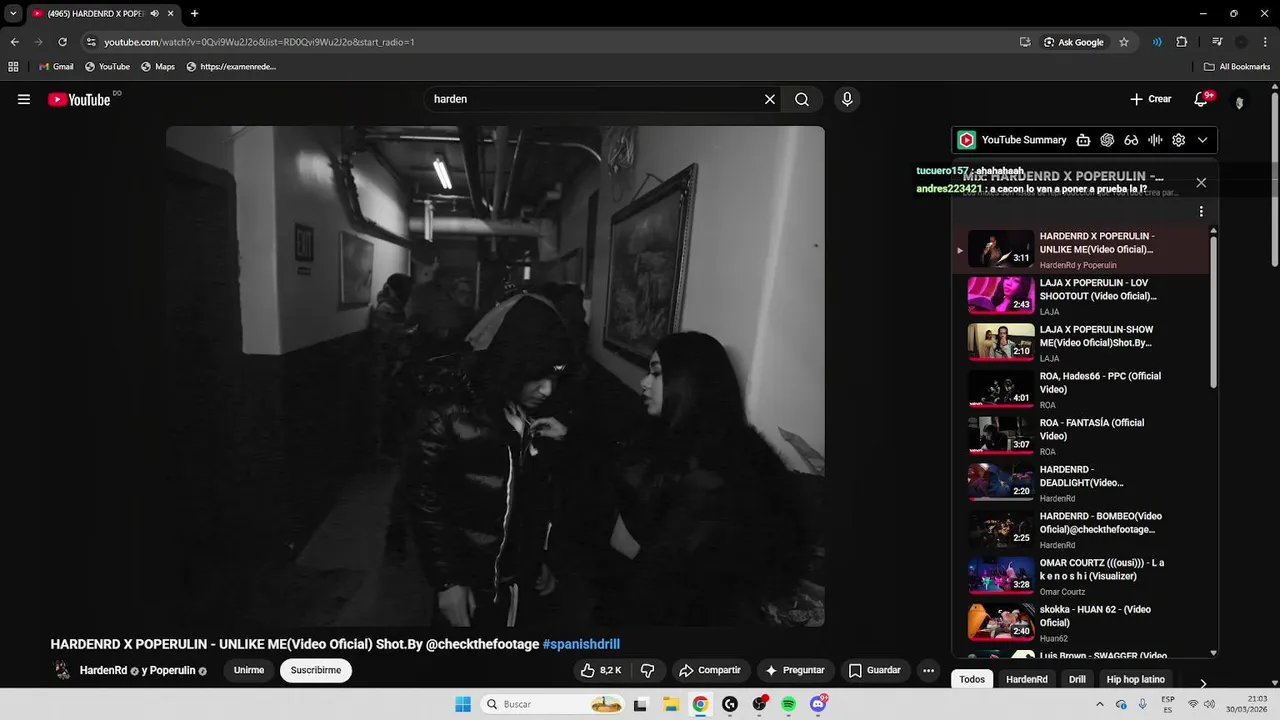Screen dimensions: 1280x720
Task: Open a new browser tab
Action: pos(194,14)
